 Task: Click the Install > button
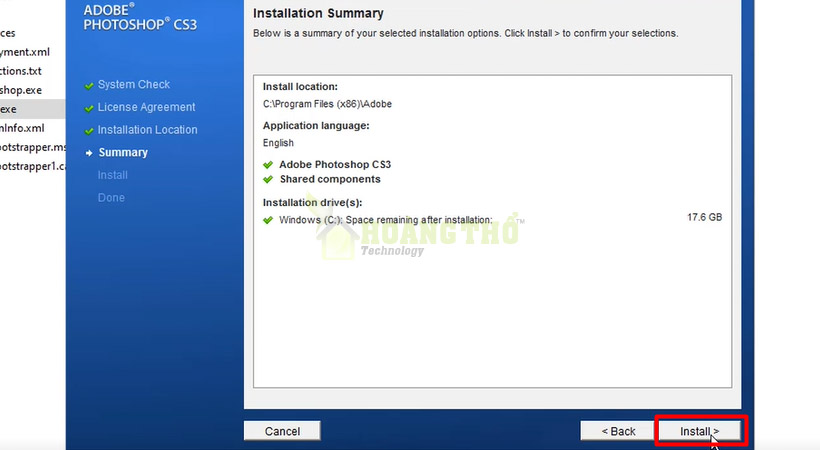click(x=700, y=431)
